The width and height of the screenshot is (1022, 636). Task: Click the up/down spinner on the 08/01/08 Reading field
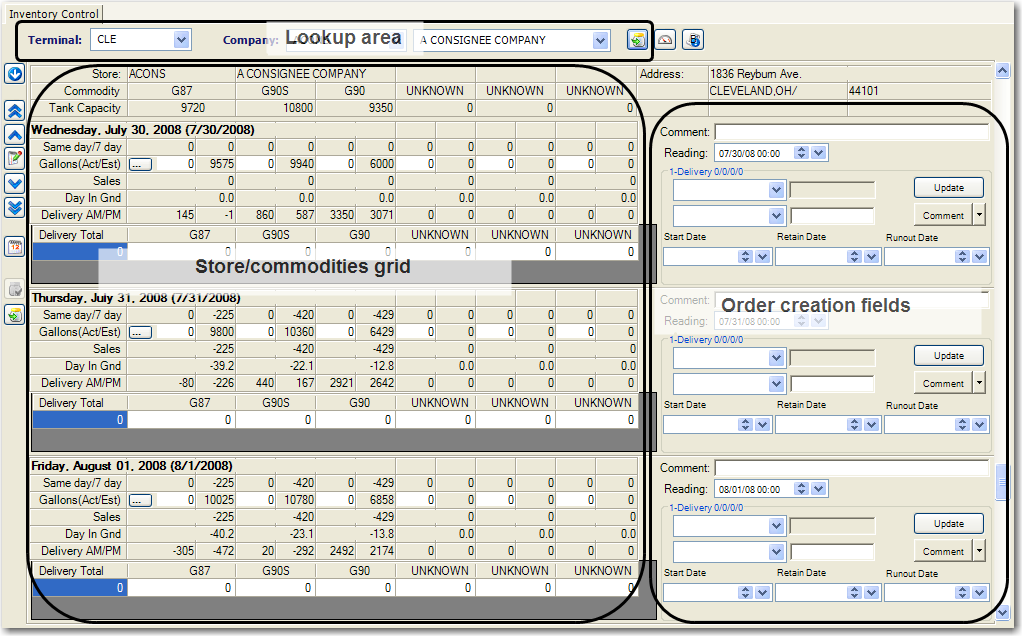point(801,489)
